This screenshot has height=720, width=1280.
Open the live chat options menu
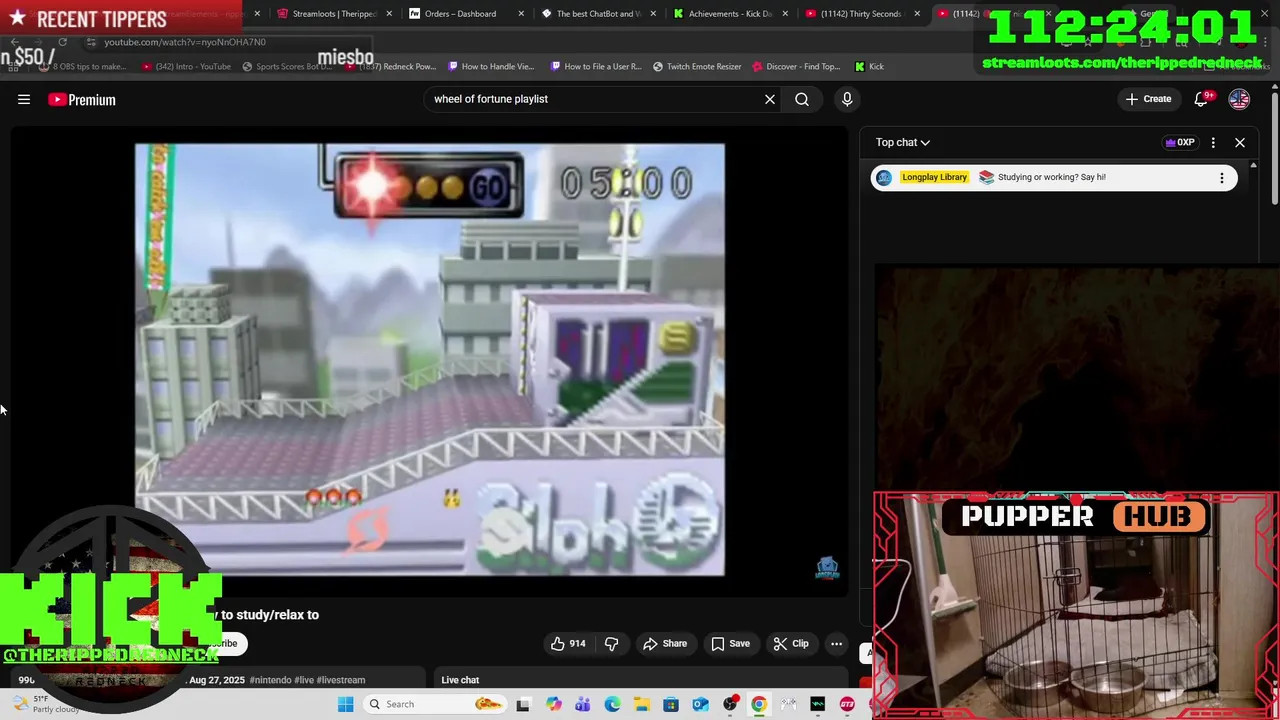pos(1213,142)
